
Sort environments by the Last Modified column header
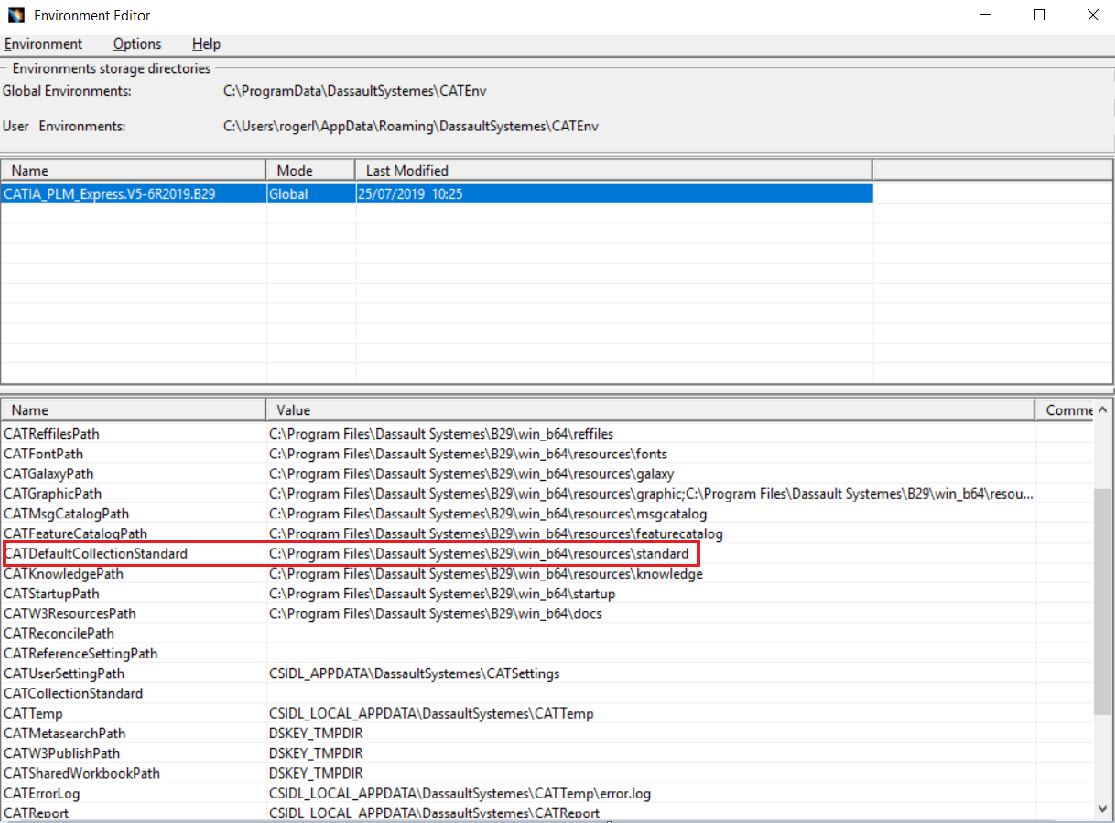[x=613, y=171]
